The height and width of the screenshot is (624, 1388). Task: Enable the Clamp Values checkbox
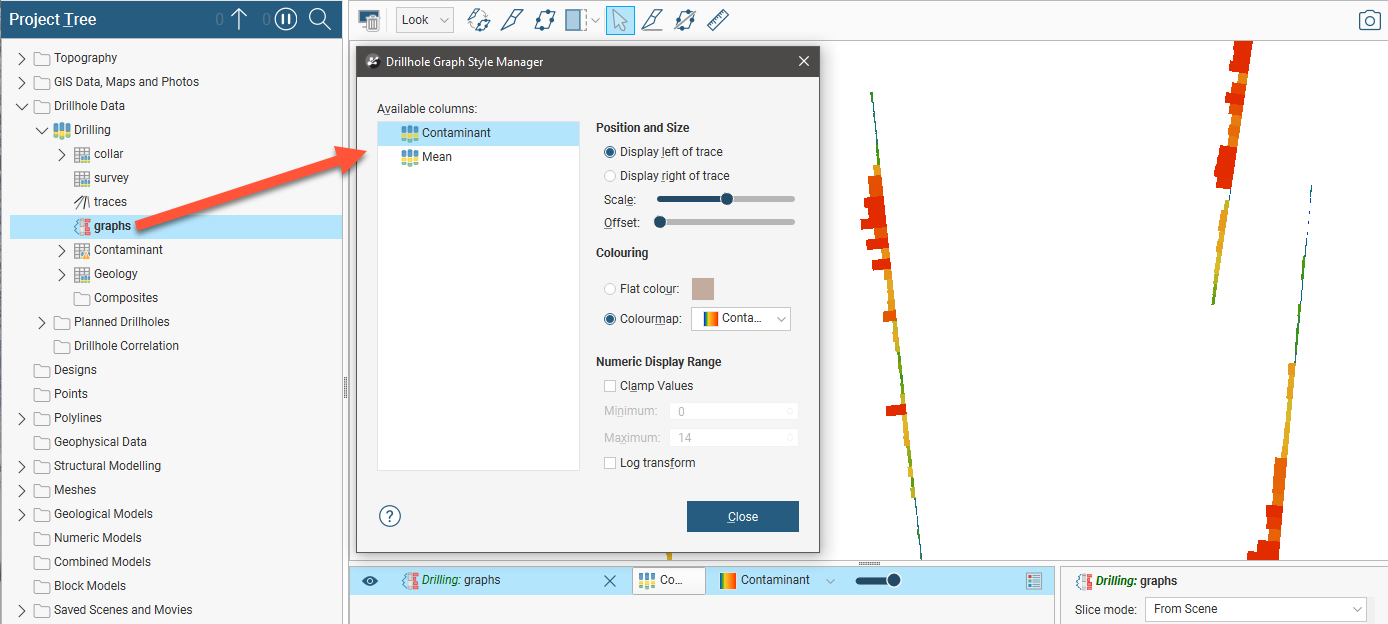pyautogui.click(x=610, y=386)
